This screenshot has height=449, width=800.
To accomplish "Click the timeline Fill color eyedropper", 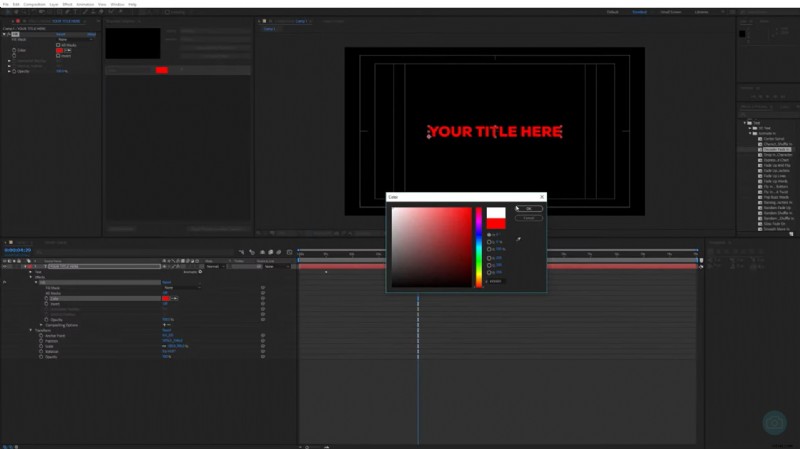I will pyautogui.click(x=174, y=298).
